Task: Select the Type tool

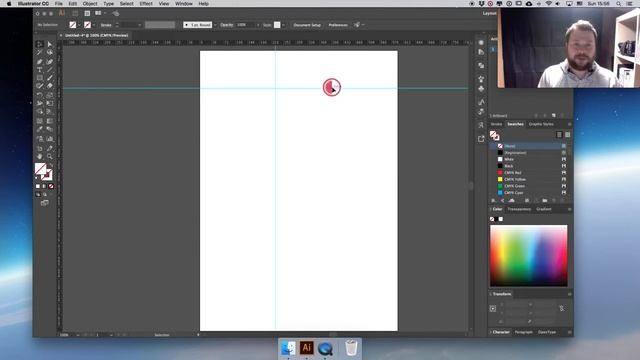Action: pyautogui.click(x=40, y=70)
